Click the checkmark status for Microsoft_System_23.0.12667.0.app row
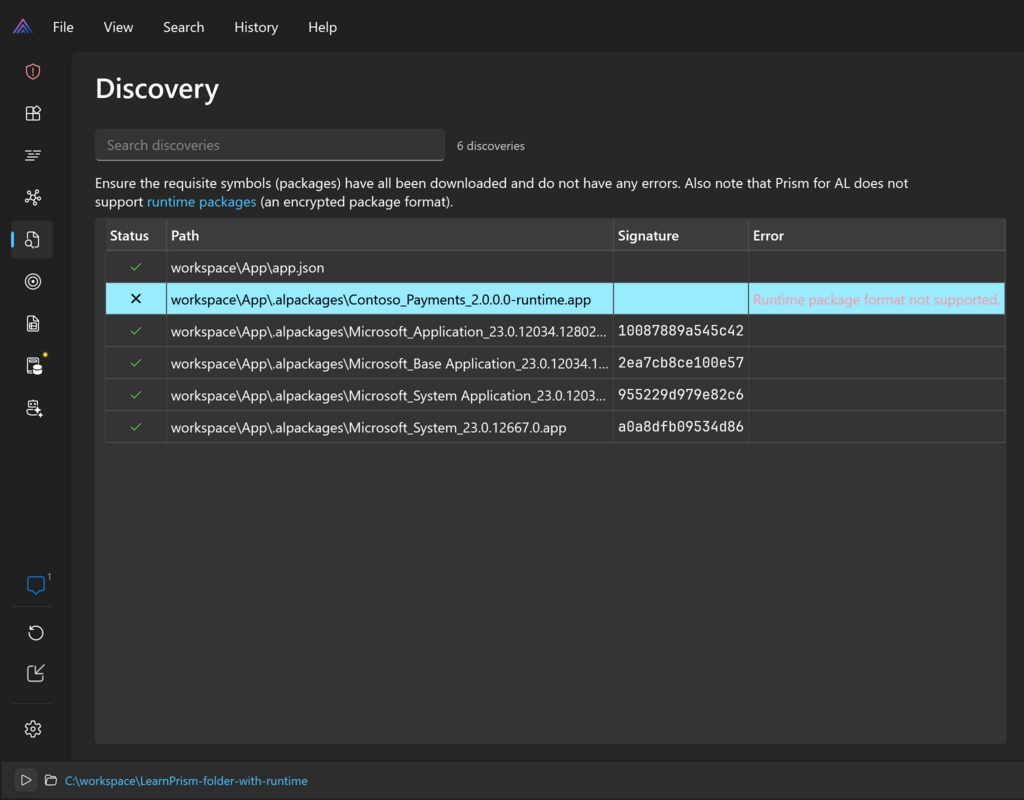 (136, 426)
